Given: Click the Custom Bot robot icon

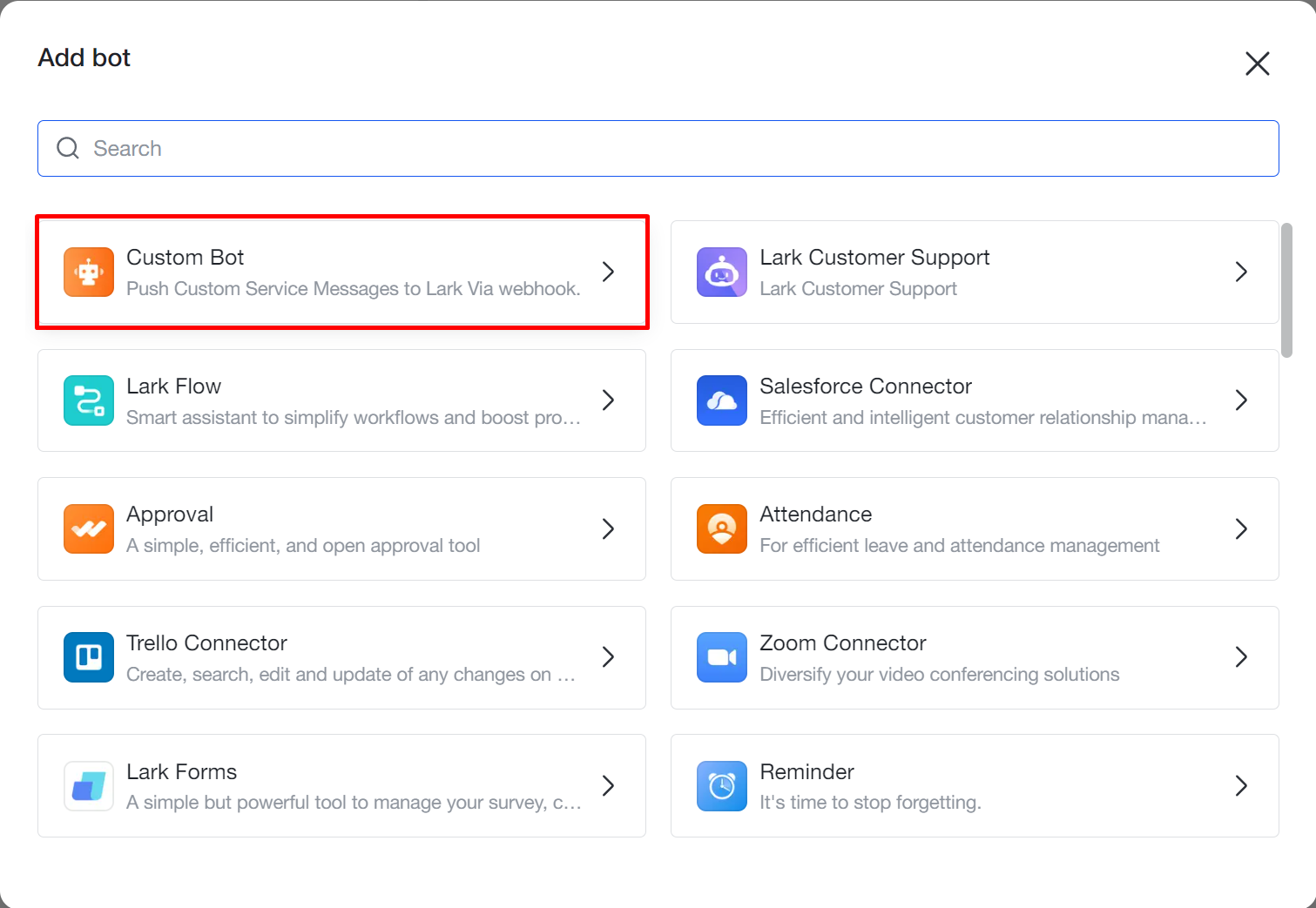Looking at the screenshot, I should pos(89,272).
